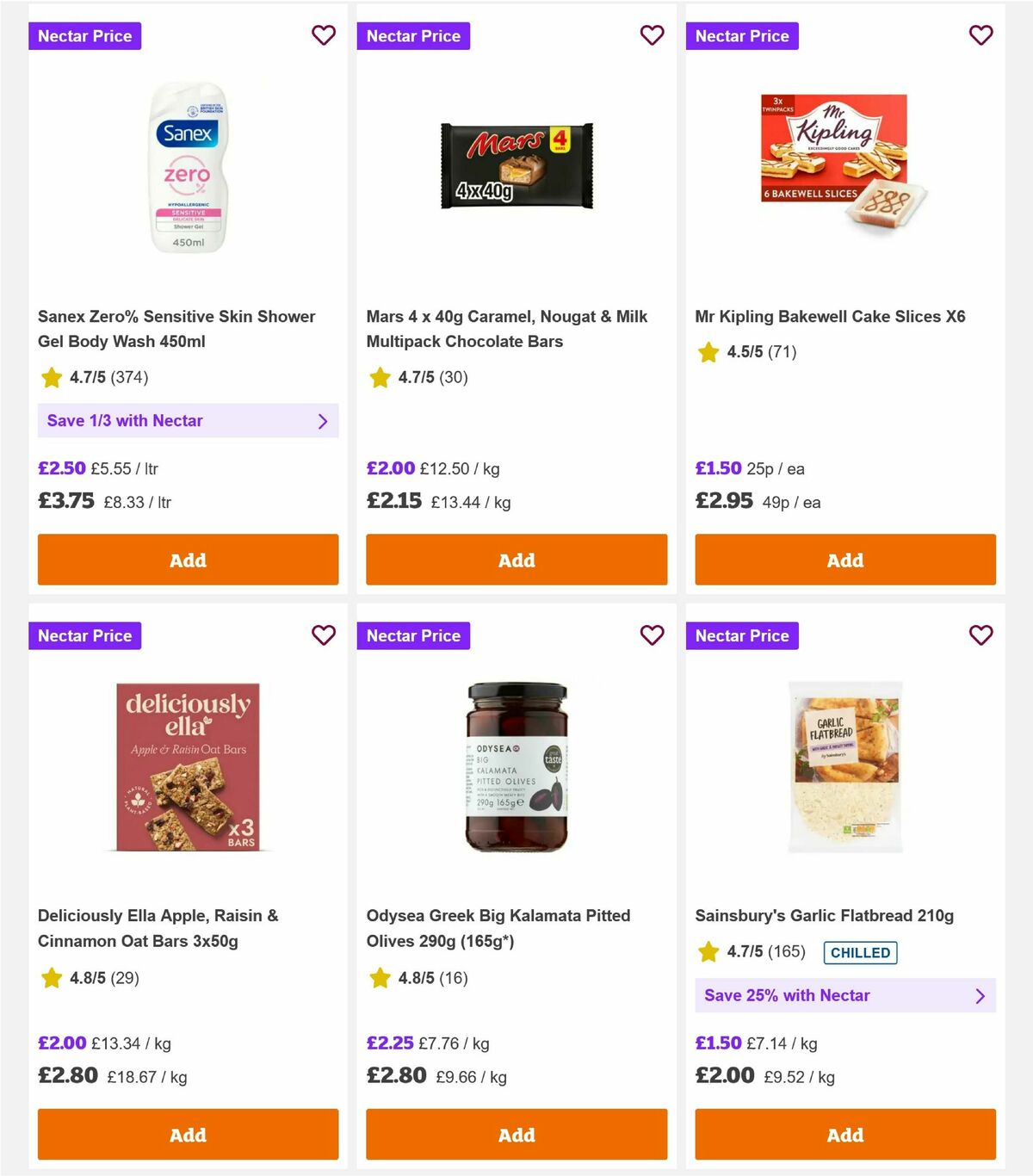Select the Odysea Kalamata Olives product name

498,928
